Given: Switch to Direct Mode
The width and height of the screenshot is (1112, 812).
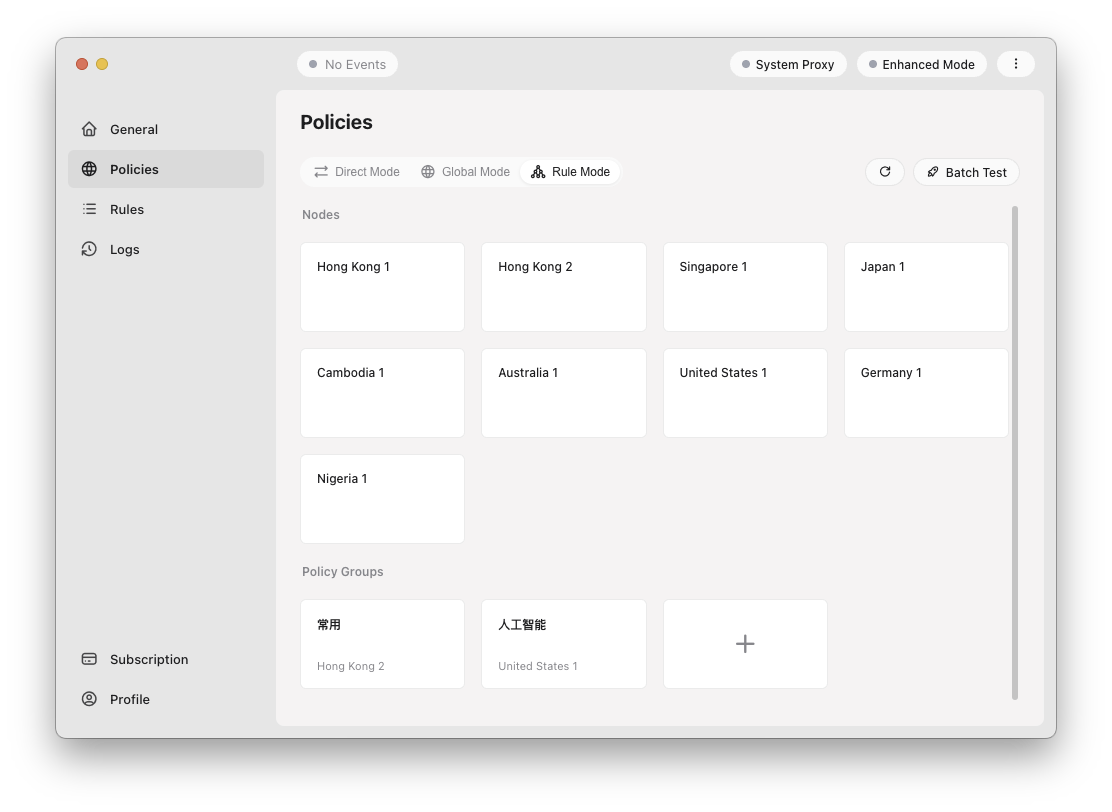Looking at the screenshot, I should [x=356, y=171].
